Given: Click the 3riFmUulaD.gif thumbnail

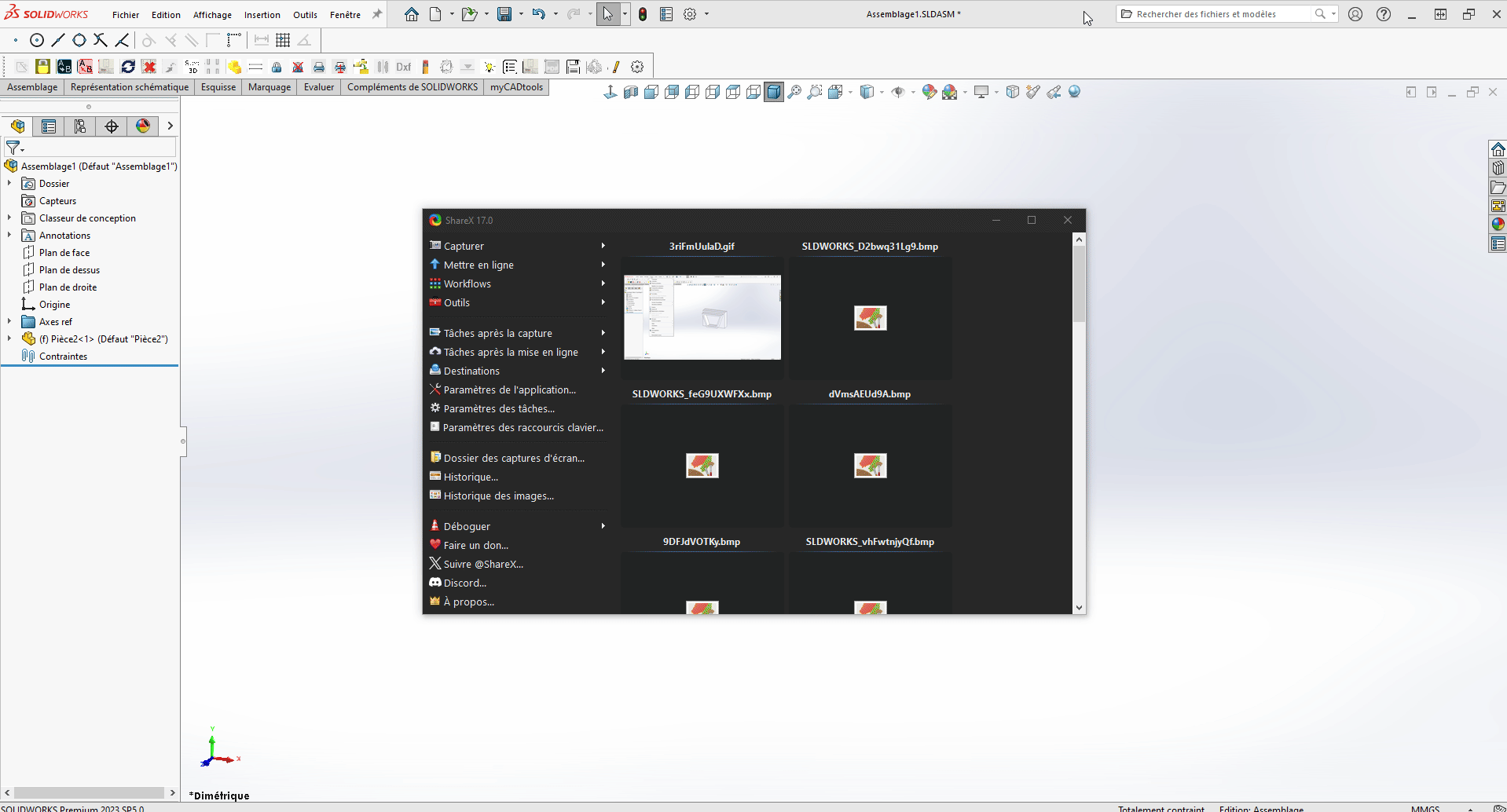Looking at the screenshot, I should tap(702, 316).
